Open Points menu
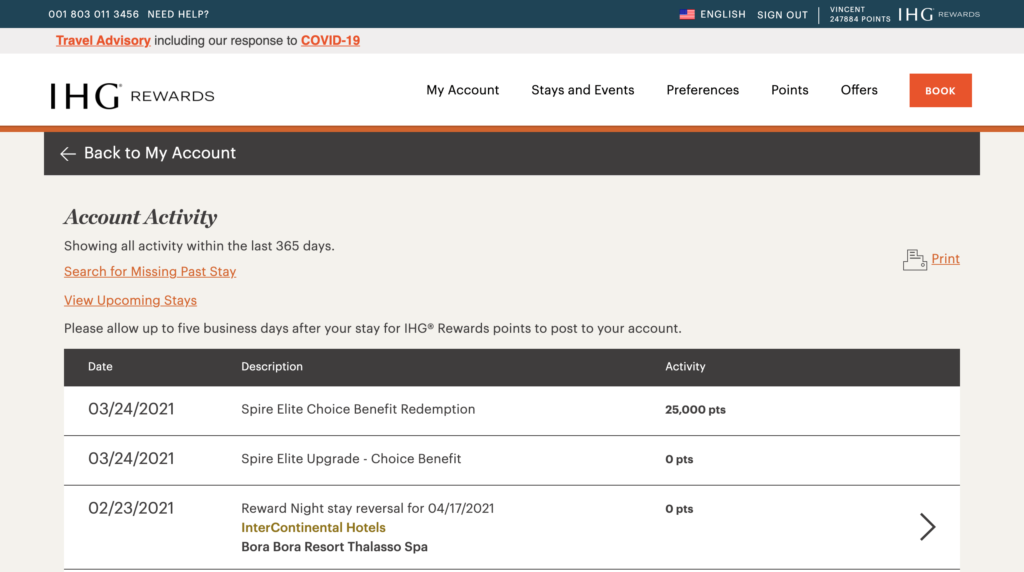This screenshot has height=572, width=1024. coord(790,90)
